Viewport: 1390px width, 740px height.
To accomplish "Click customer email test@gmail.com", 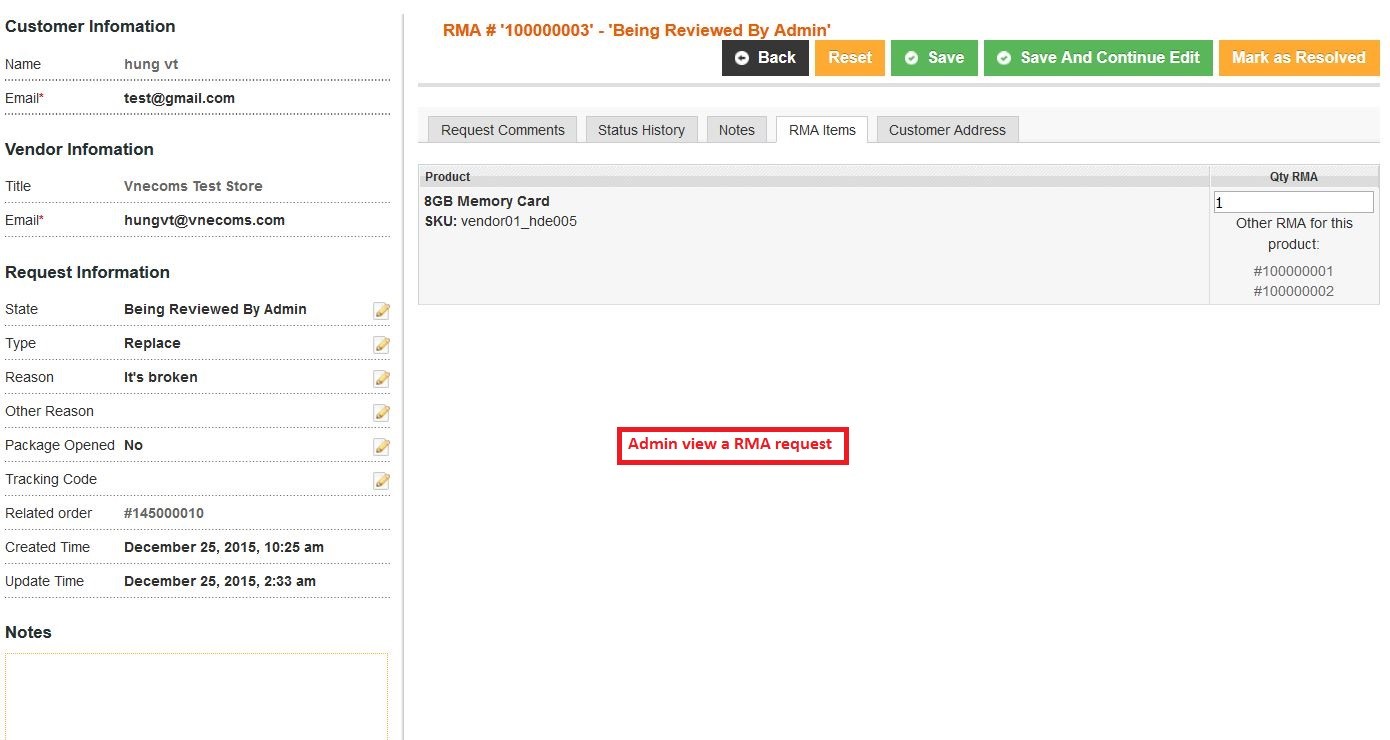I will coord(179,98).
